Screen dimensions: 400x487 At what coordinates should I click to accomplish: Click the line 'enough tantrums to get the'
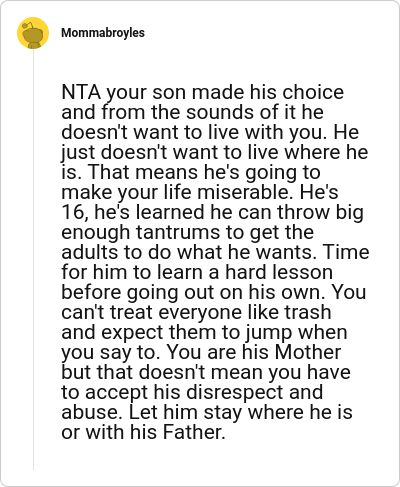(x=187, y=232)
